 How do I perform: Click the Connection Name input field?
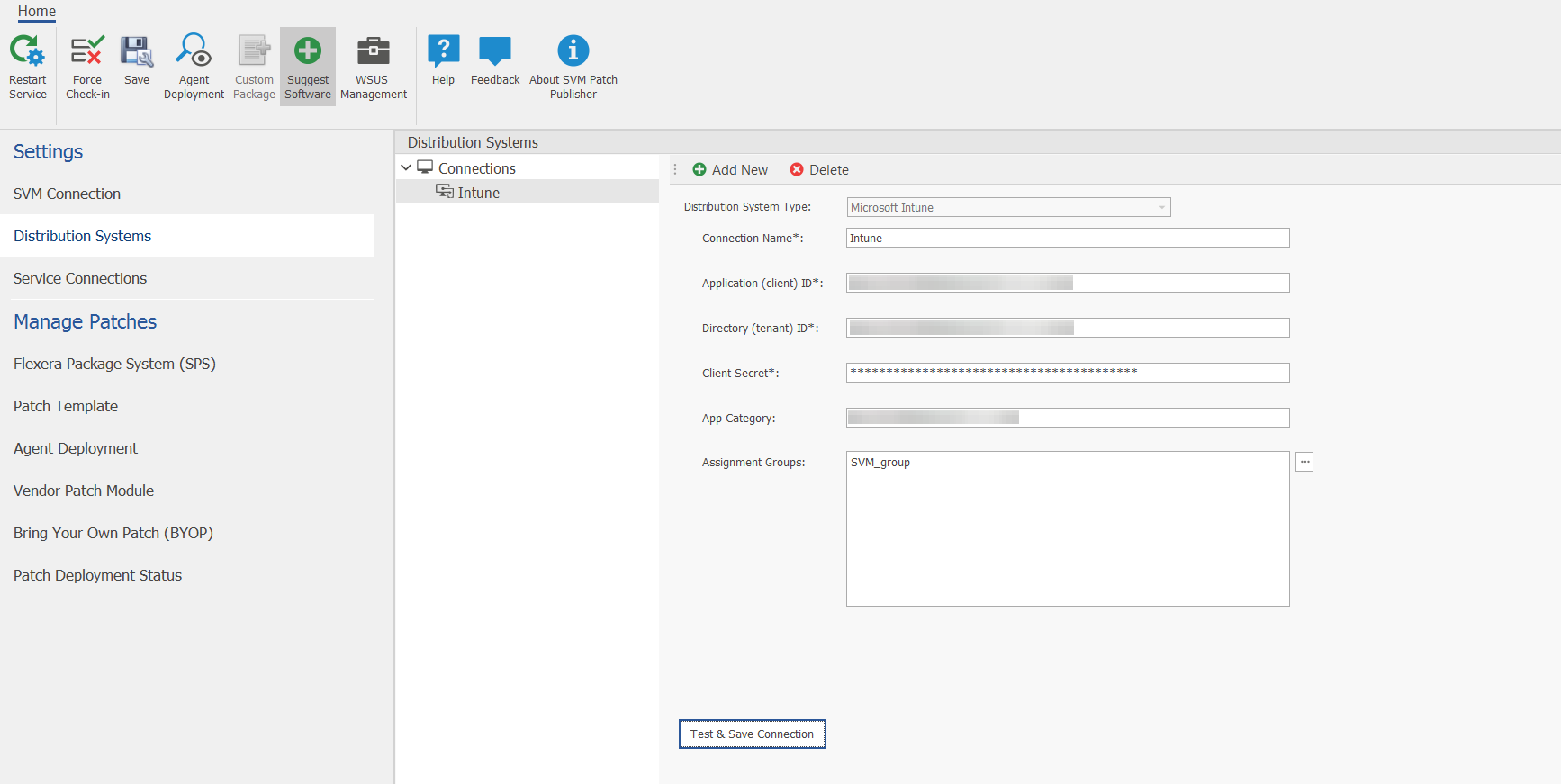click(1067, 239)
